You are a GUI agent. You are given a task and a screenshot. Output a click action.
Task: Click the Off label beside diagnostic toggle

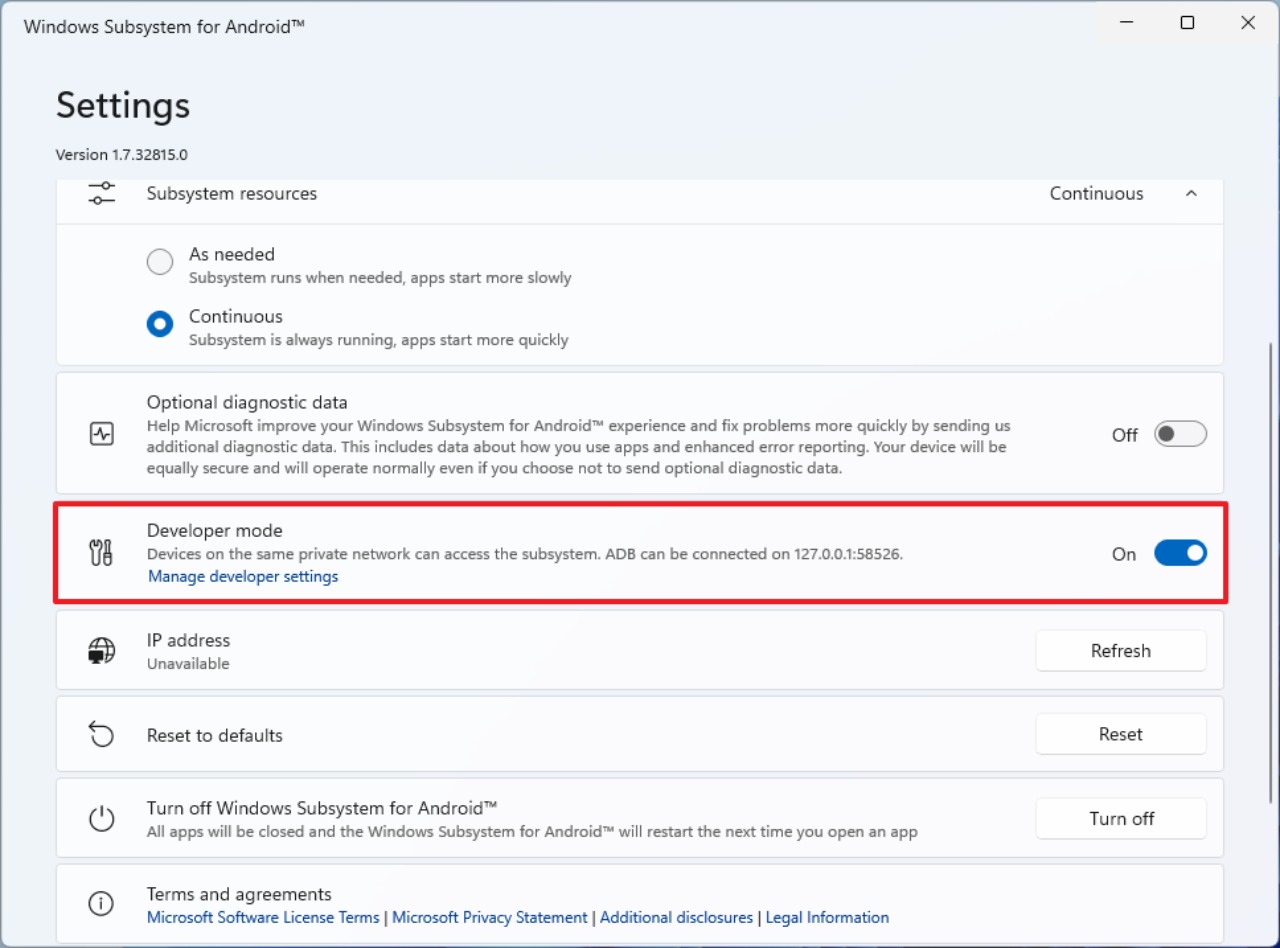[x=1125, y=435]
